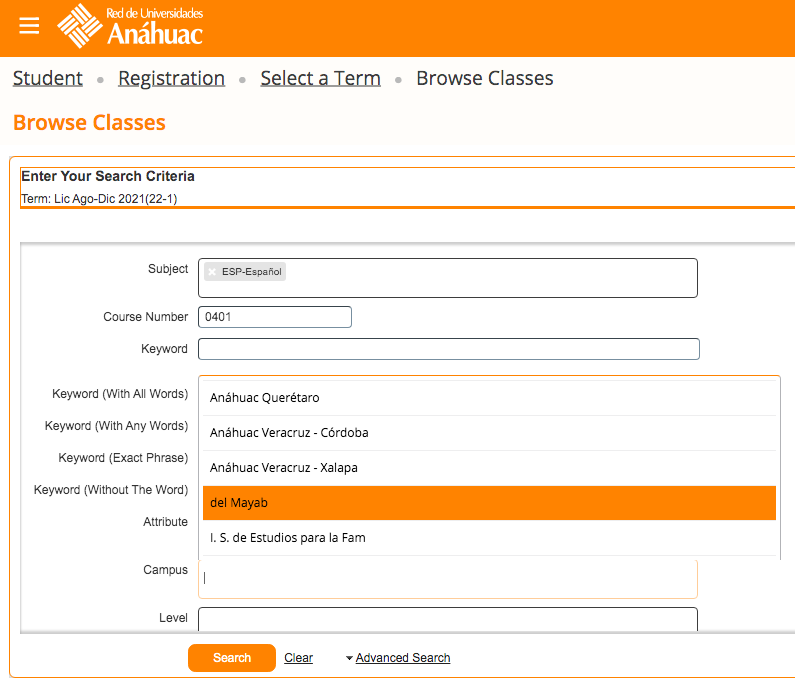The height and width of the screenshot is (684, 795).
Task: Click the Course Number field
Action: point(275,317)
